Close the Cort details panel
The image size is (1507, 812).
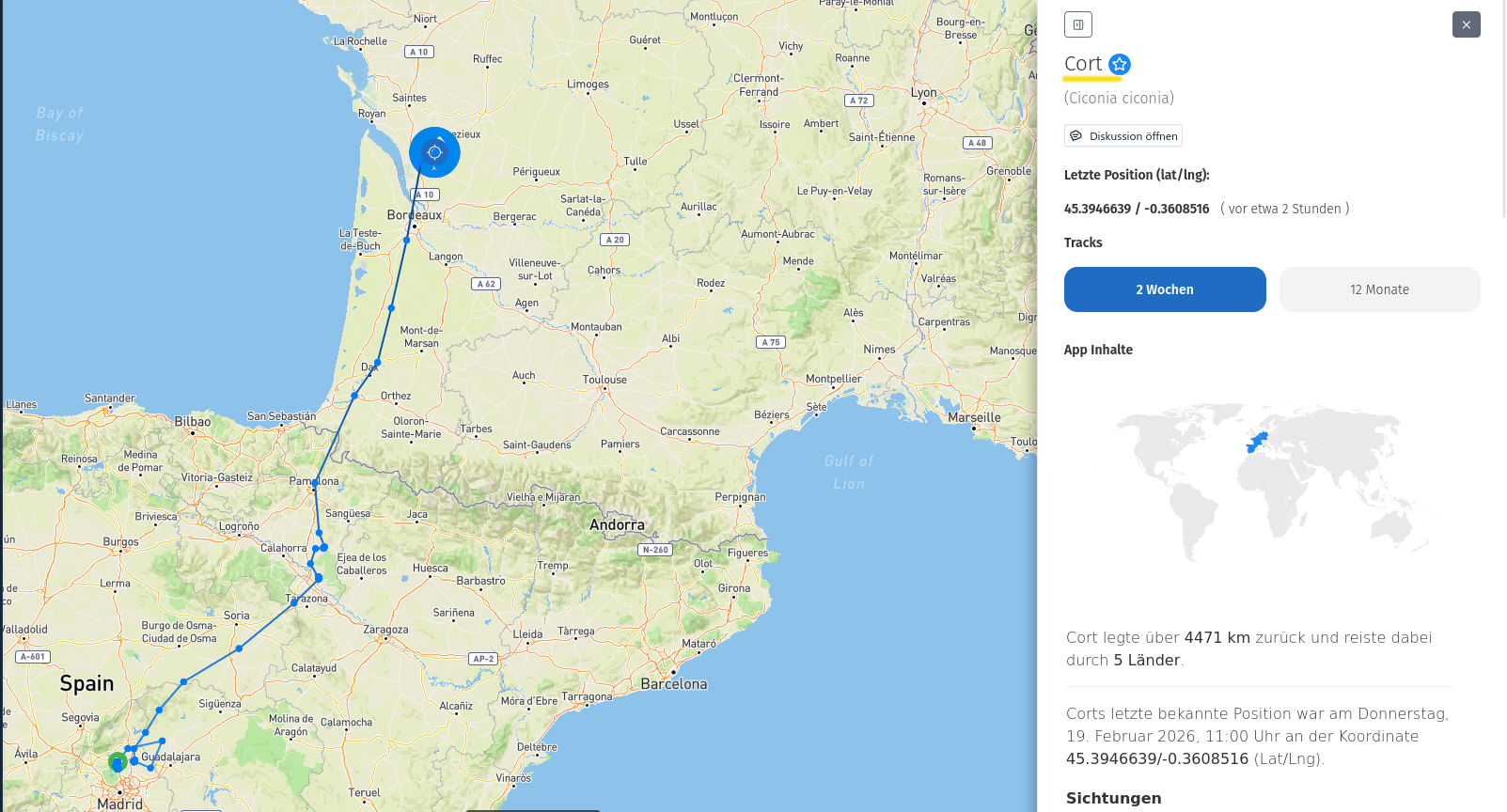coord(1466,24)
